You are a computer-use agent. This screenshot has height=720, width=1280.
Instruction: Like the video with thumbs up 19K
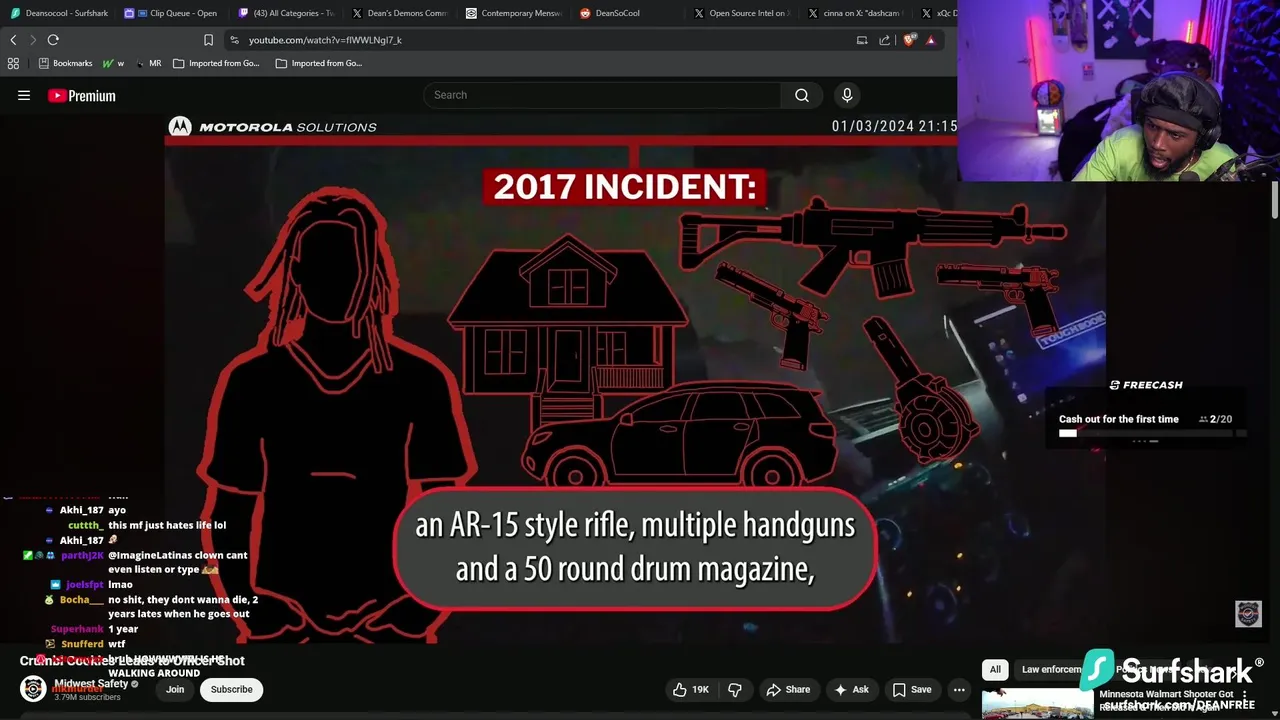click(x=691, y=689)
